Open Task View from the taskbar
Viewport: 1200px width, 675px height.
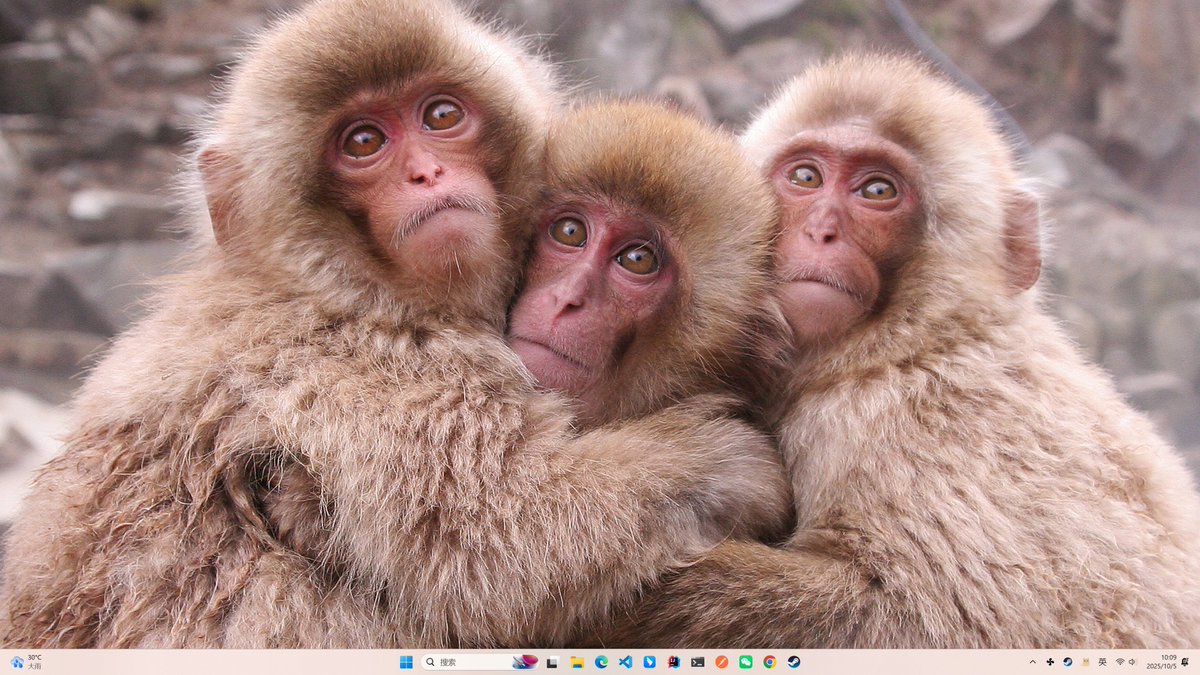[552, 662]
